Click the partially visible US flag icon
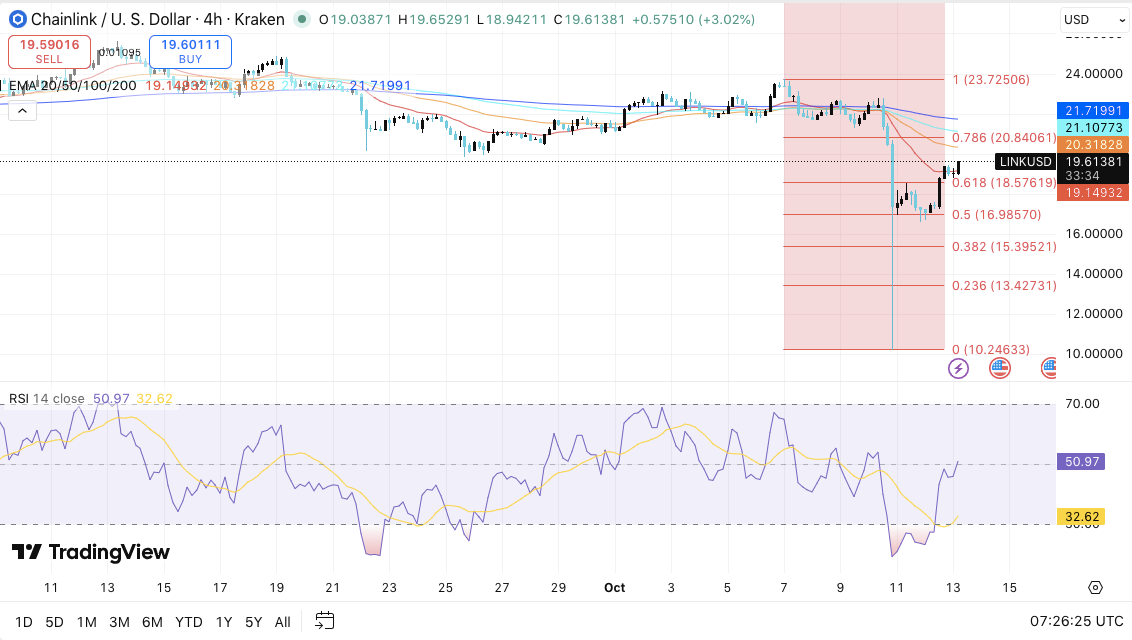 tap(1049, 368)
